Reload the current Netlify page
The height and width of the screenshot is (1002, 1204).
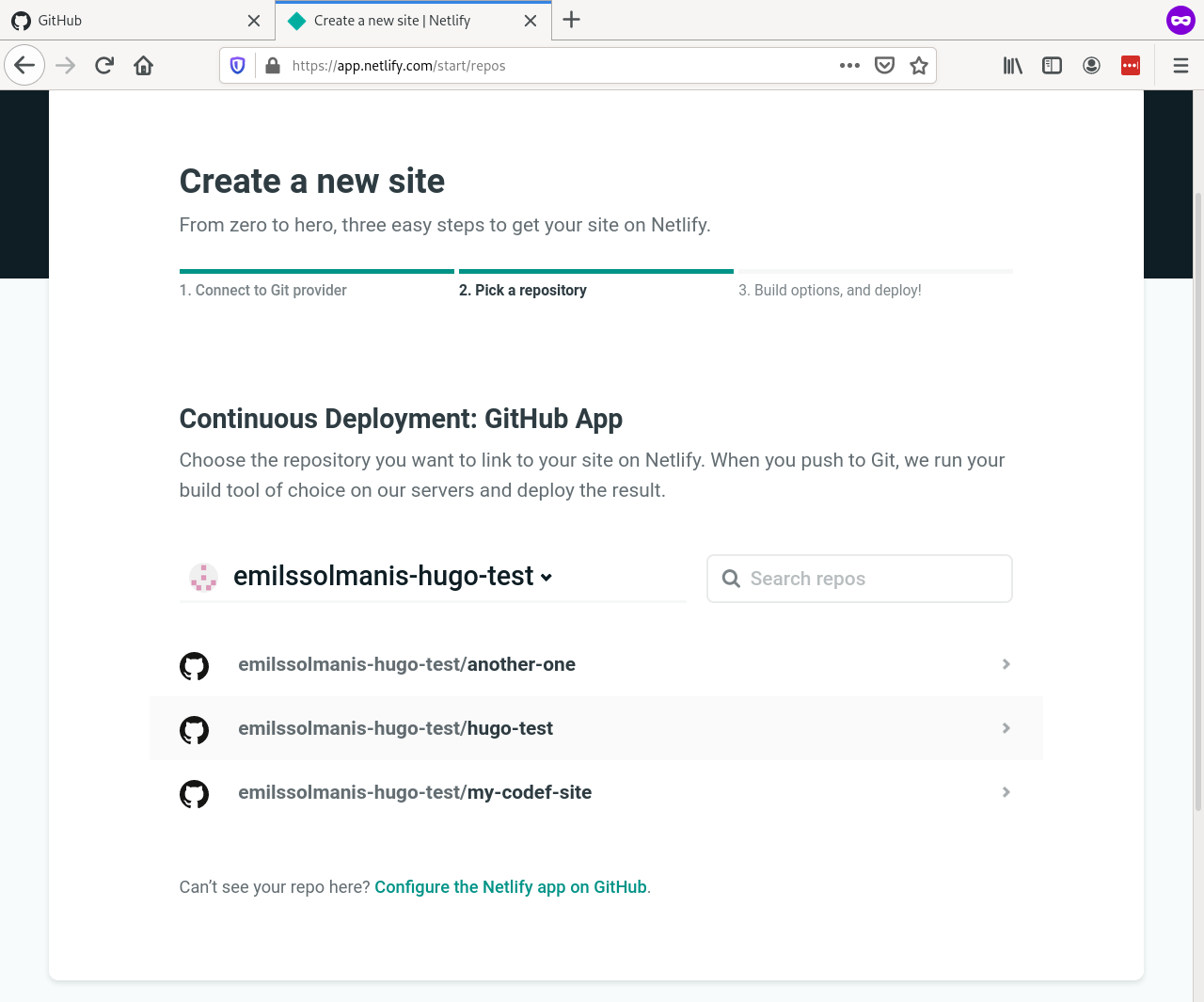click(104, 65)
